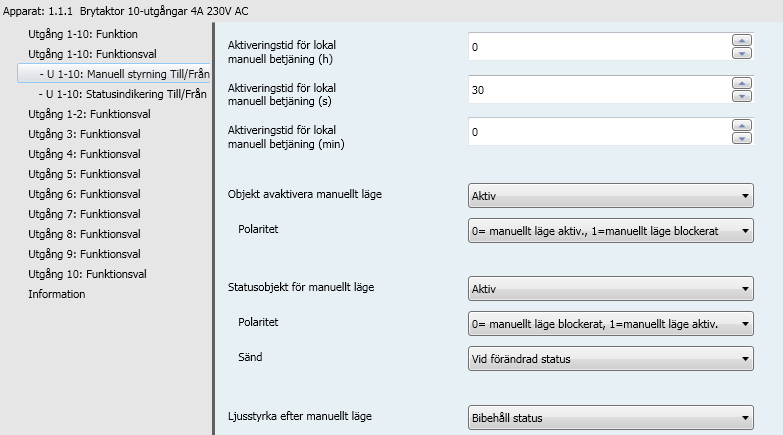Select Utgång 3: Funktionsval

coord(84,134)
